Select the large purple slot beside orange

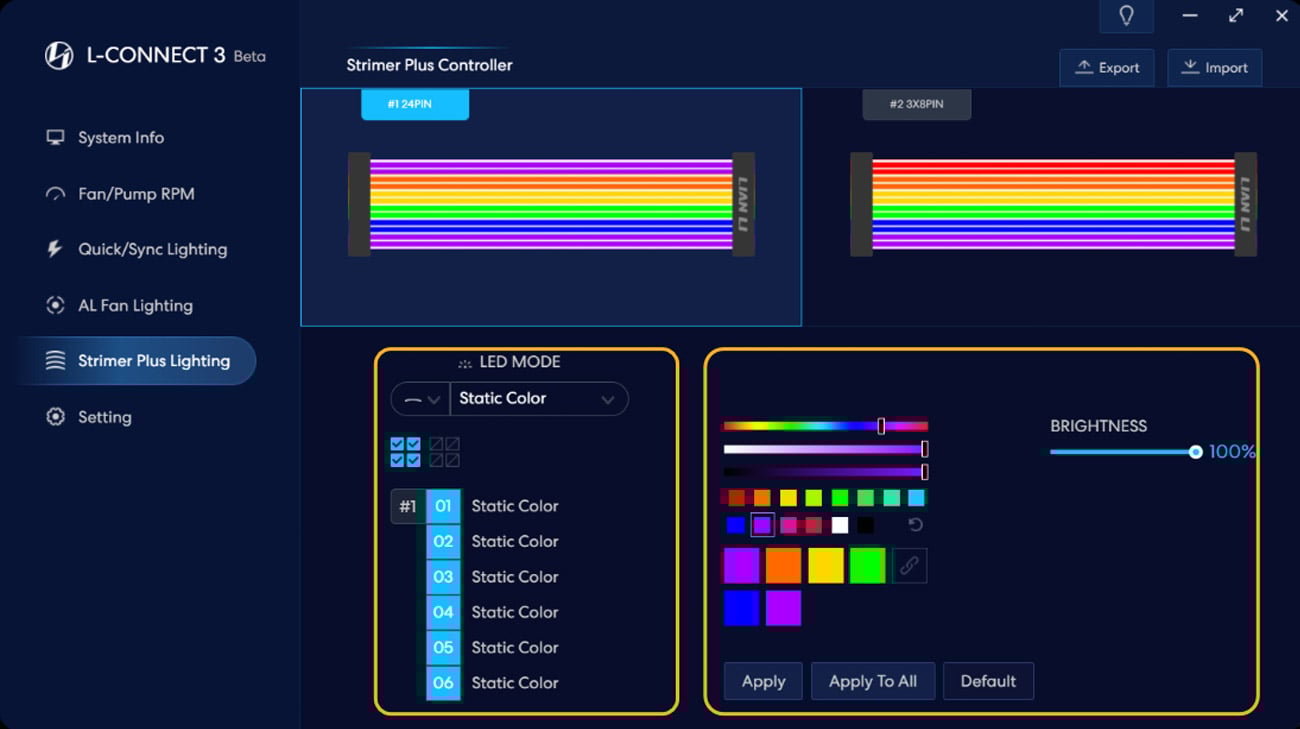(x=741, y=566)
